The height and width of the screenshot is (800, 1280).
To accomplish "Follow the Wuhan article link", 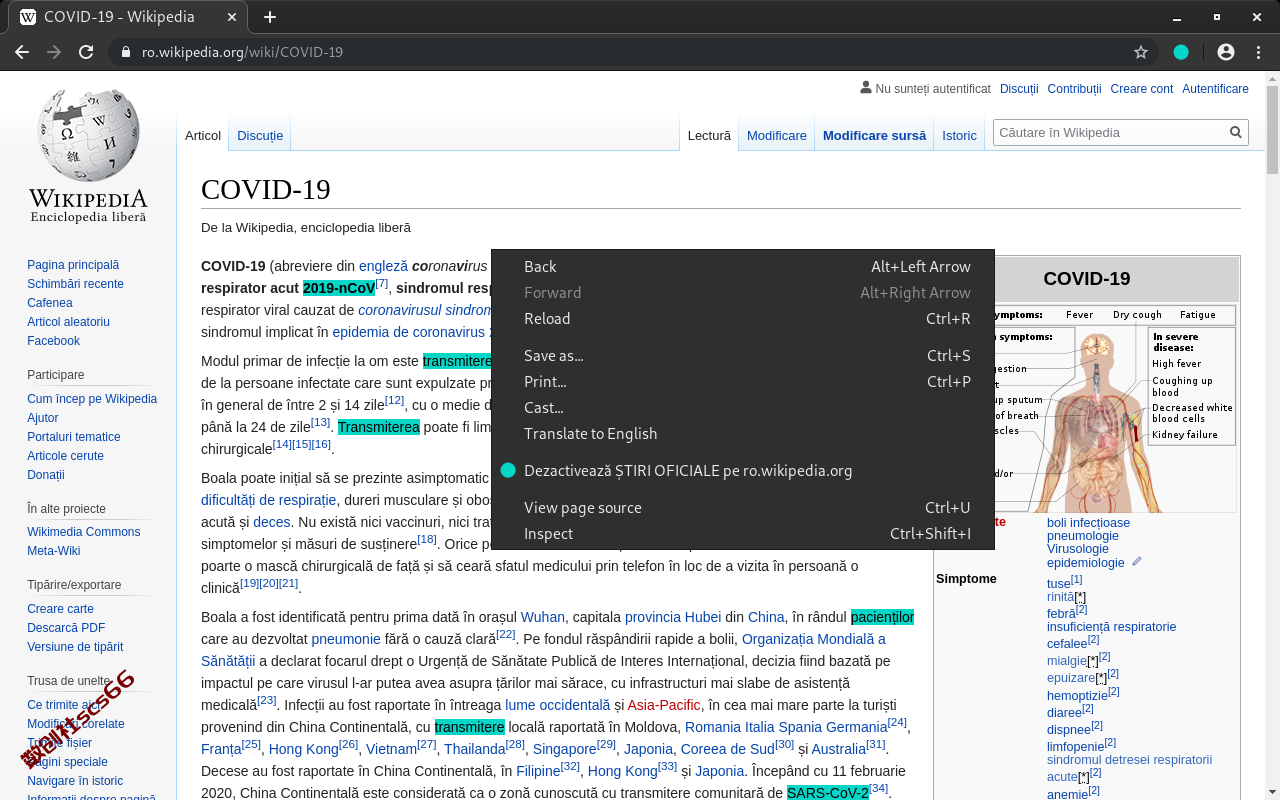I will tap(543, 617).
